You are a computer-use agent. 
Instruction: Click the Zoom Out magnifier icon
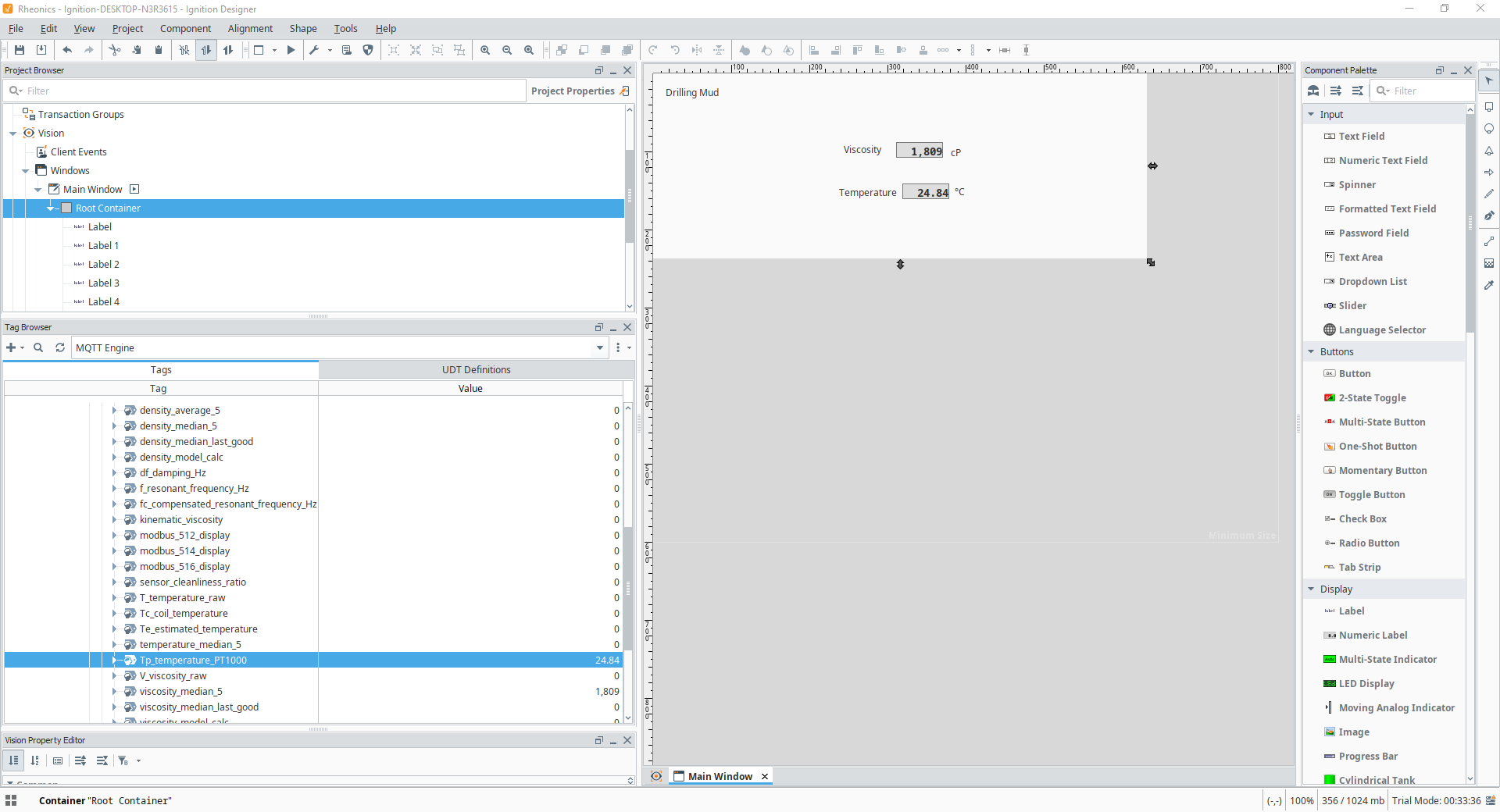pyautogui.click(x=507, y=50)
